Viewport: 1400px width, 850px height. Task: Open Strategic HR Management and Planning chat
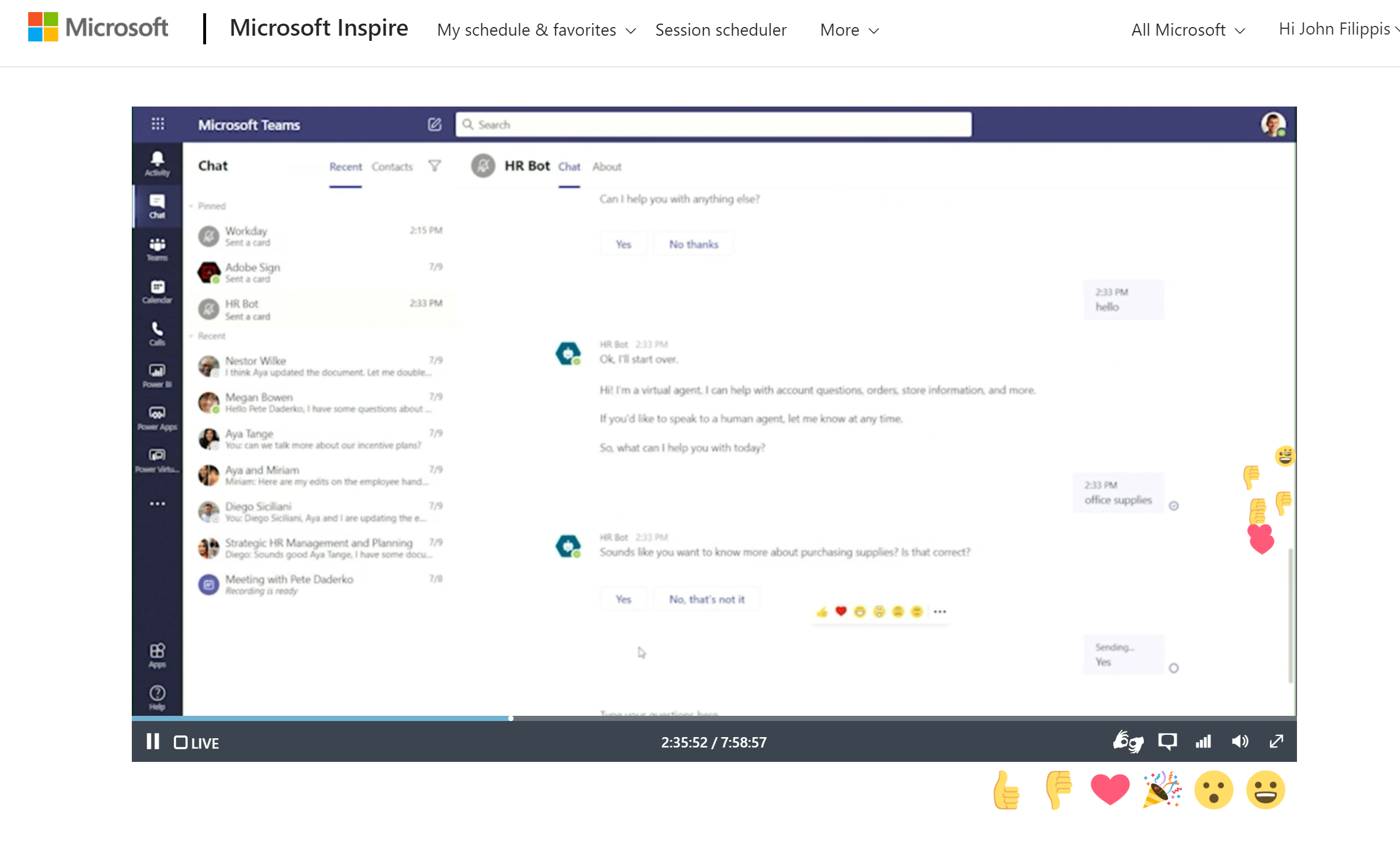click(x=320, y=548)
